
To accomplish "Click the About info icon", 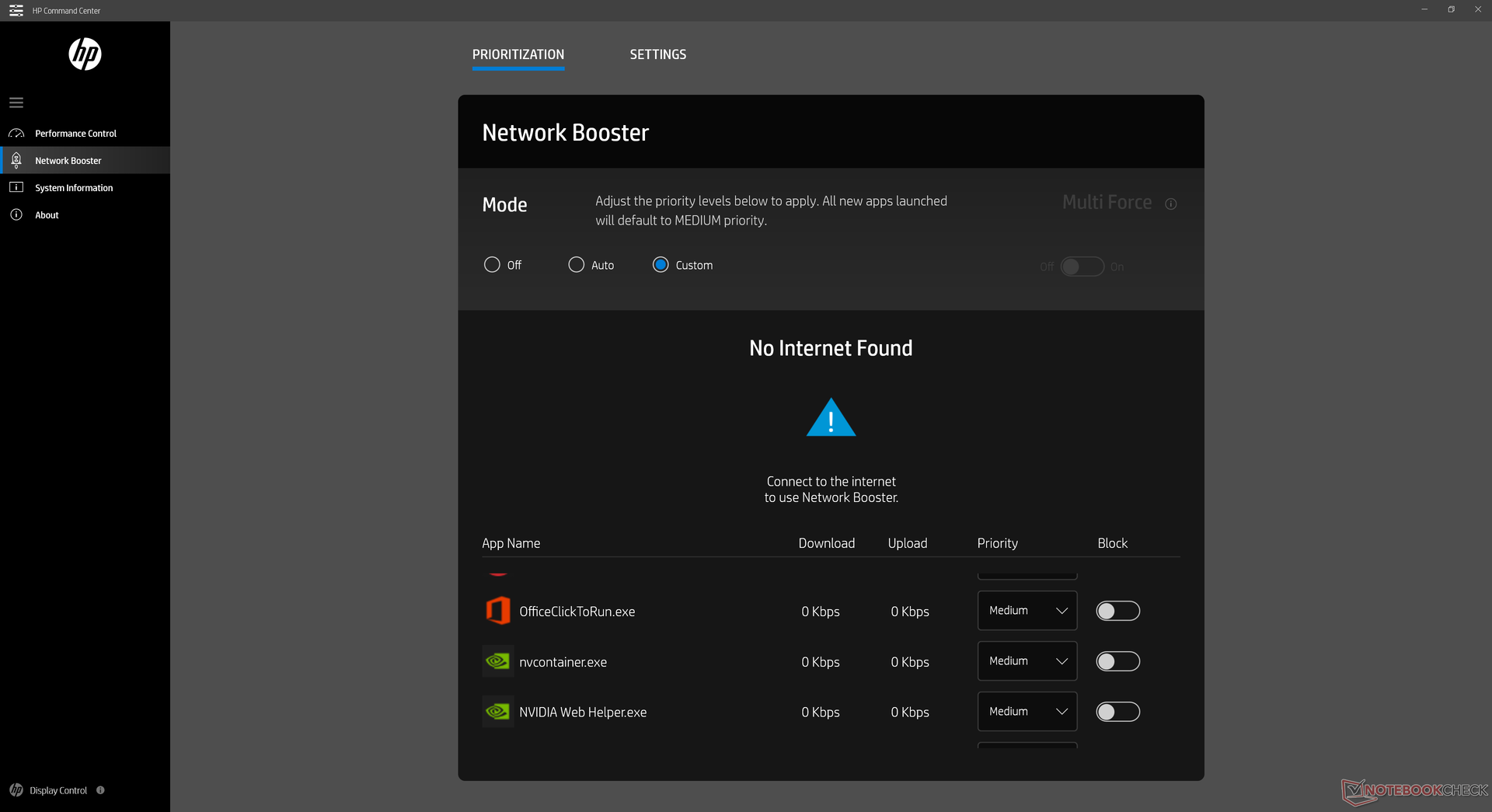I will coord(16,214).
